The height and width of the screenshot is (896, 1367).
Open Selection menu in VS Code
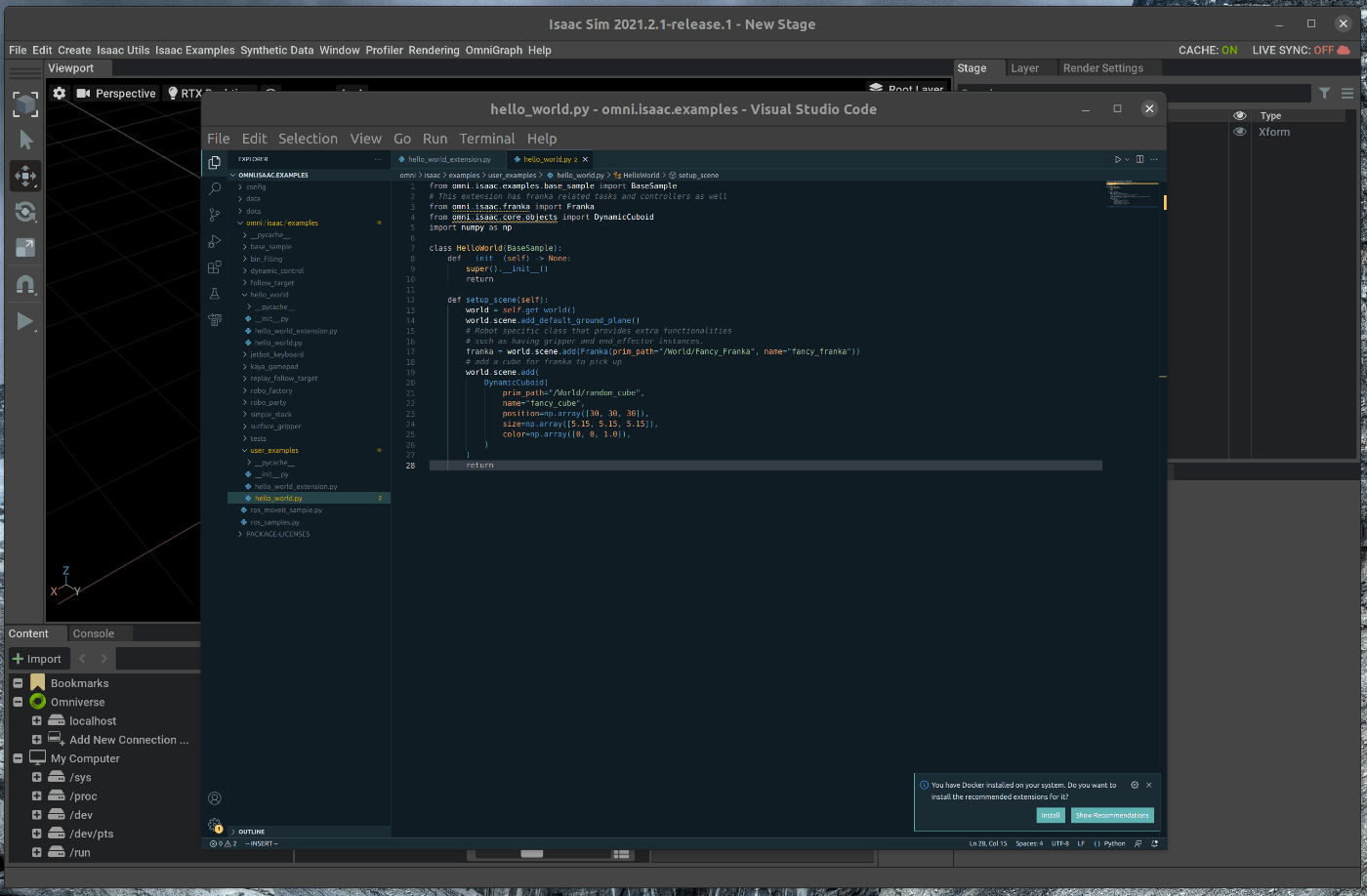coord(308,139)
